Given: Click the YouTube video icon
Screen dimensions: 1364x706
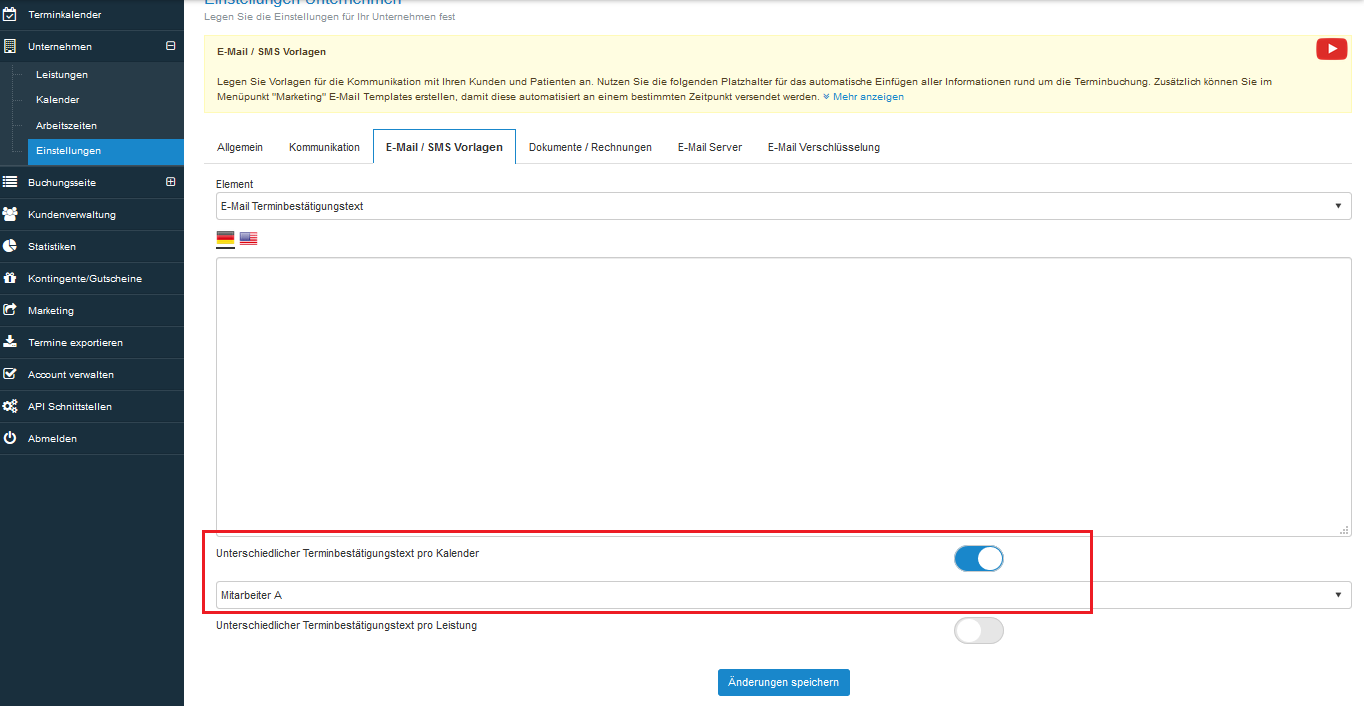Looking at the screenshot, I should tap(1331, 49).
